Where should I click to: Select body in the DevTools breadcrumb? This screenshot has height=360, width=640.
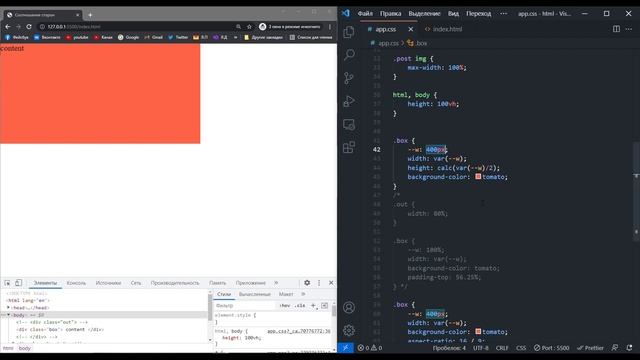coord(24,348)
